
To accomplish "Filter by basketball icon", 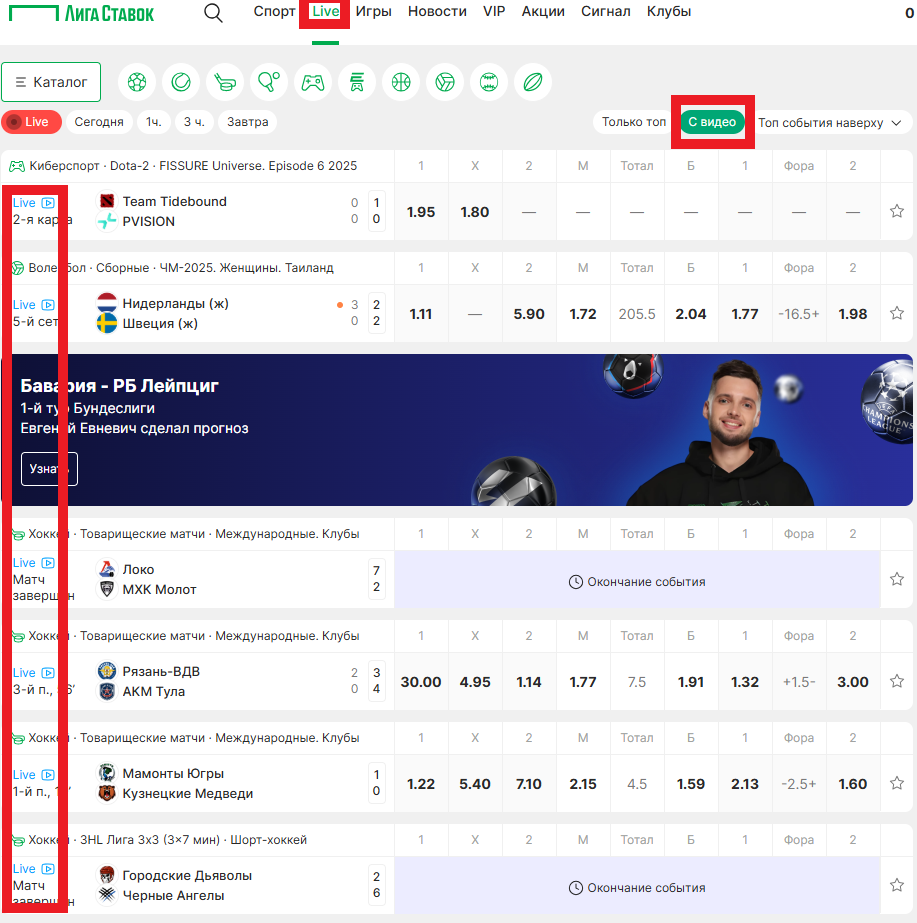I will coord(401,82).
